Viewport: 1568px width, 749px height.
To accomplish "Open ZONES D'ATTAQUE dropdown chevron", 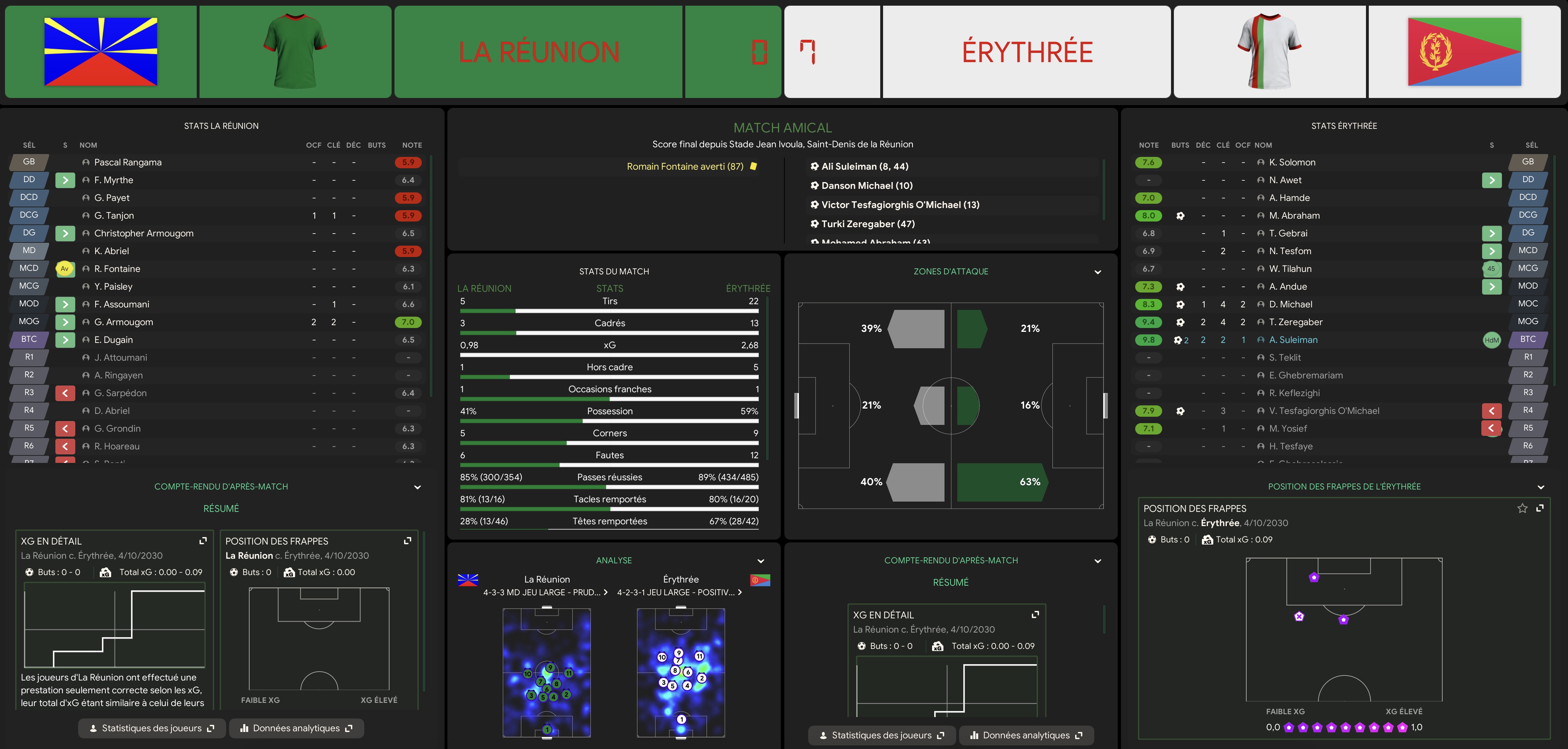I will (1098, 272).
